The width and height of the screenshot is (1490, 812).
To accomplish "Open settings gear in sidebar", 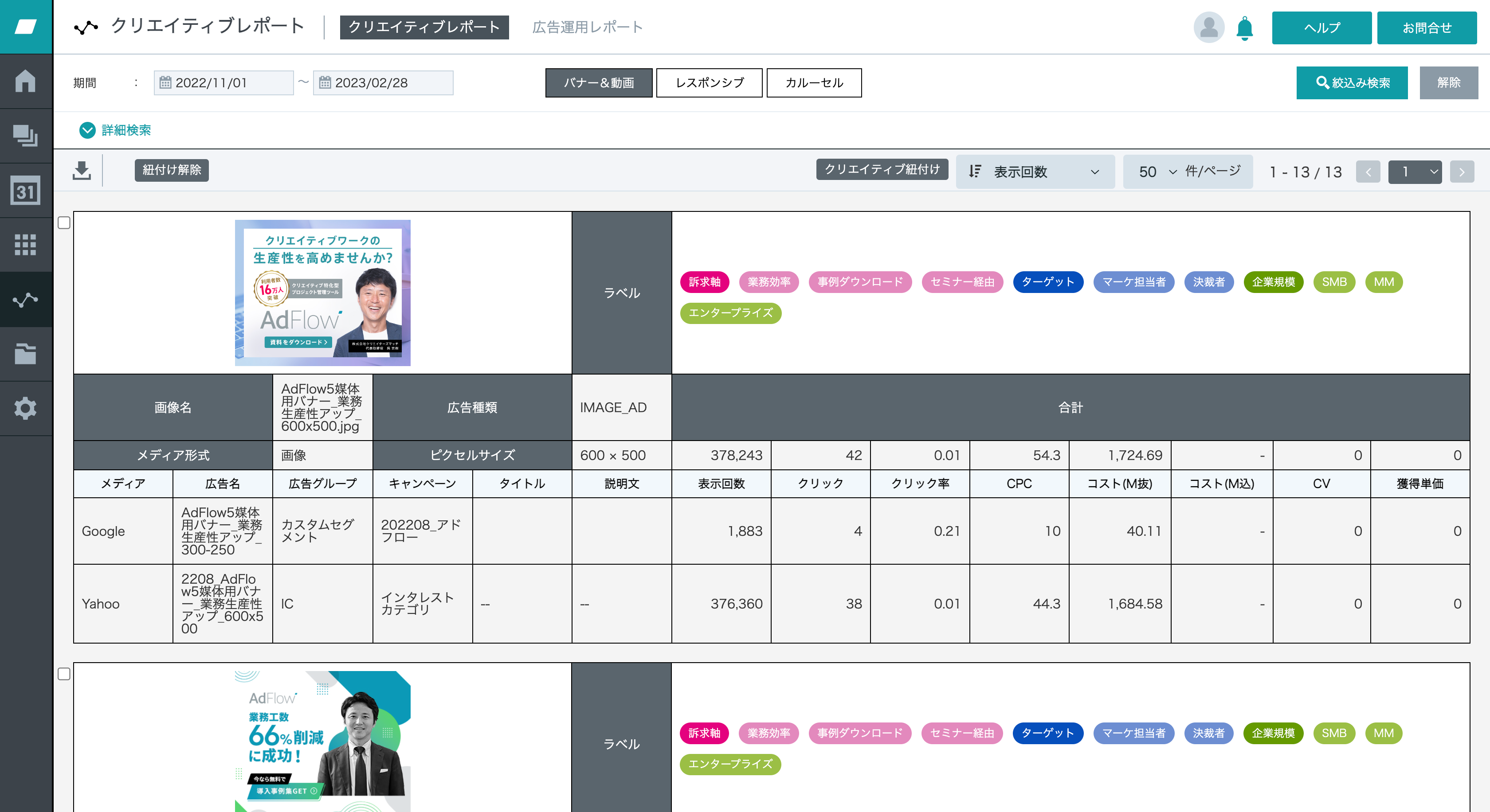I will [25, 408].
